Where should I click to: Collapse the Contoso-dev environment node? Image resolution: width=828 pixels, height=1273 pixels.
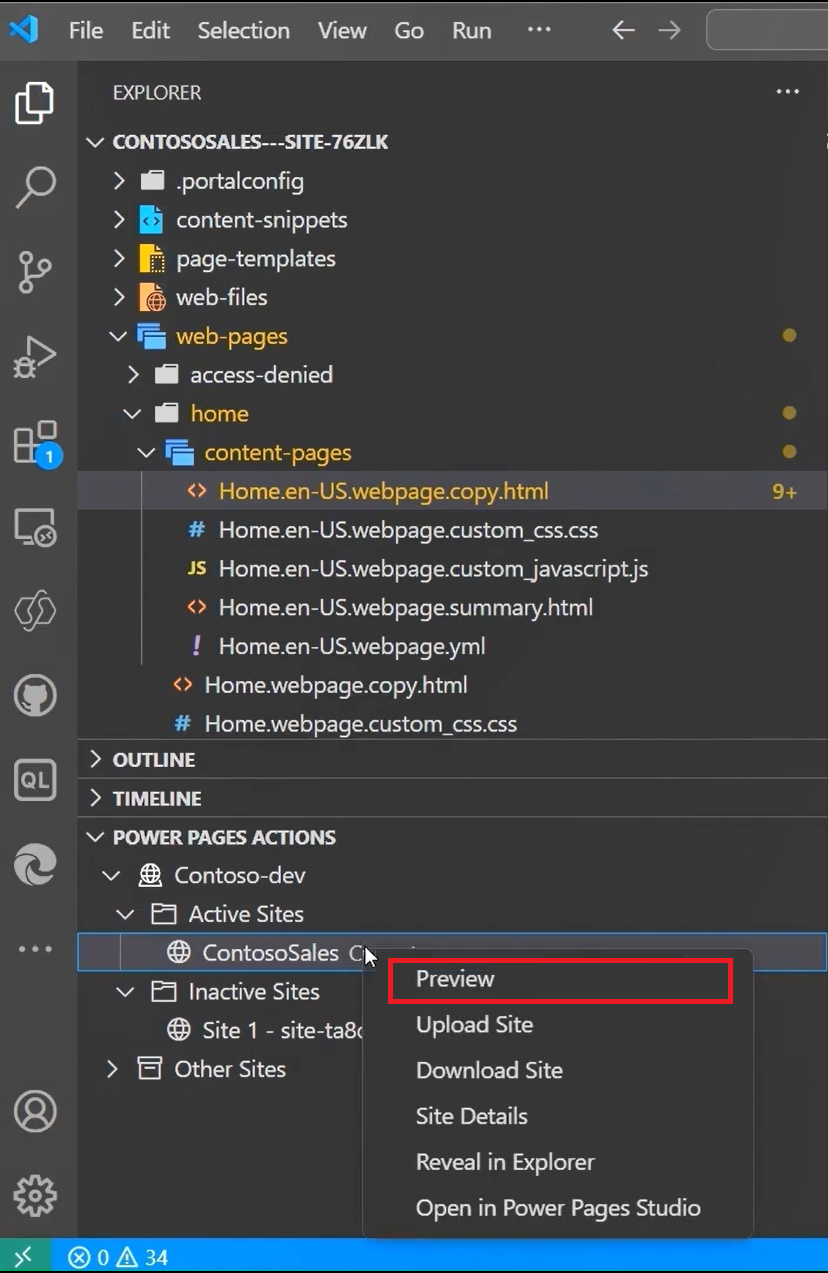[111, 876]
